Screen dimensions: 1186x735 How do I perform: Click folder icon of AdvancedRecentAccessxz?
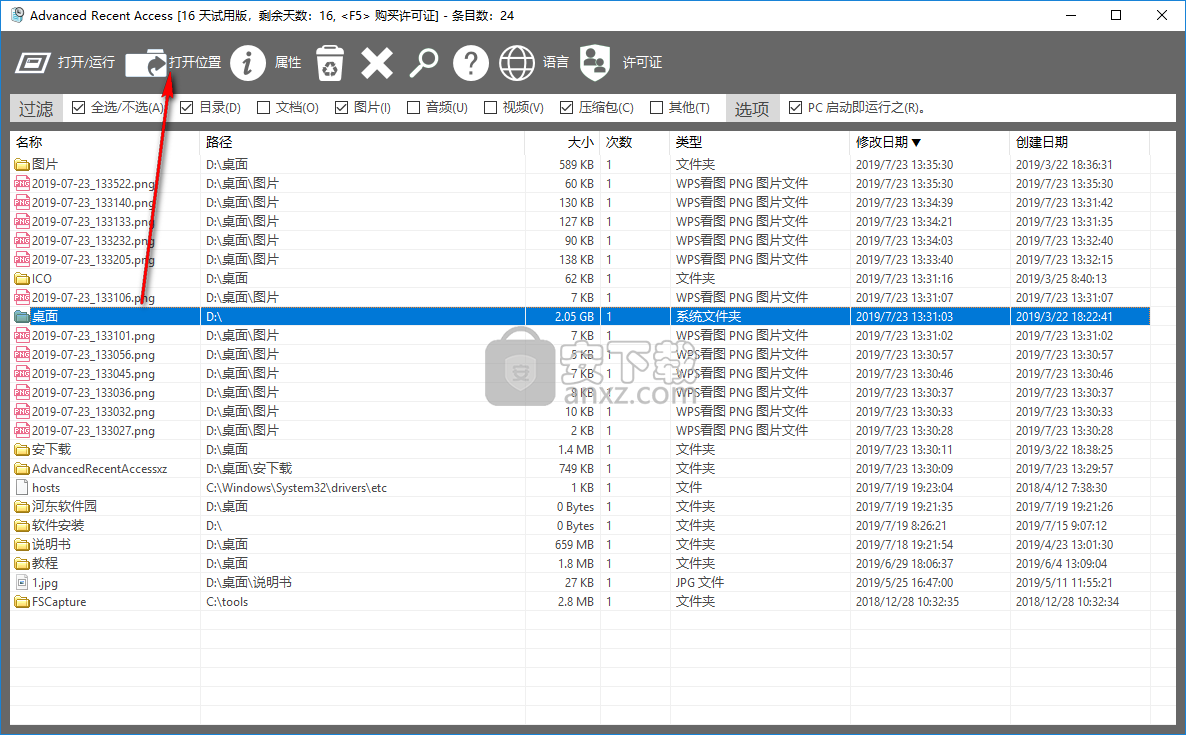[22, 468]
